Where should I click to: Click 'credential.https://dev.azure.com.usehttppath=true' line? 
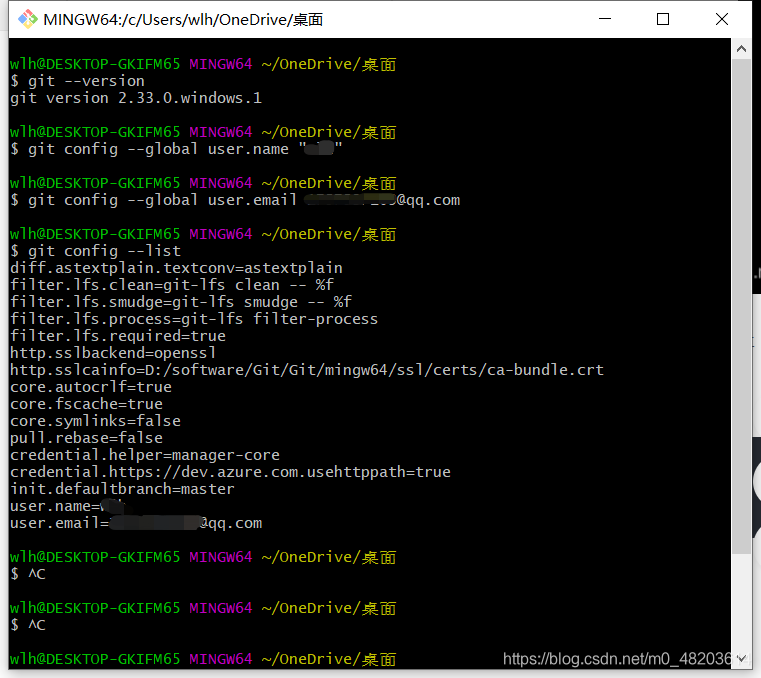click(230, 472)
